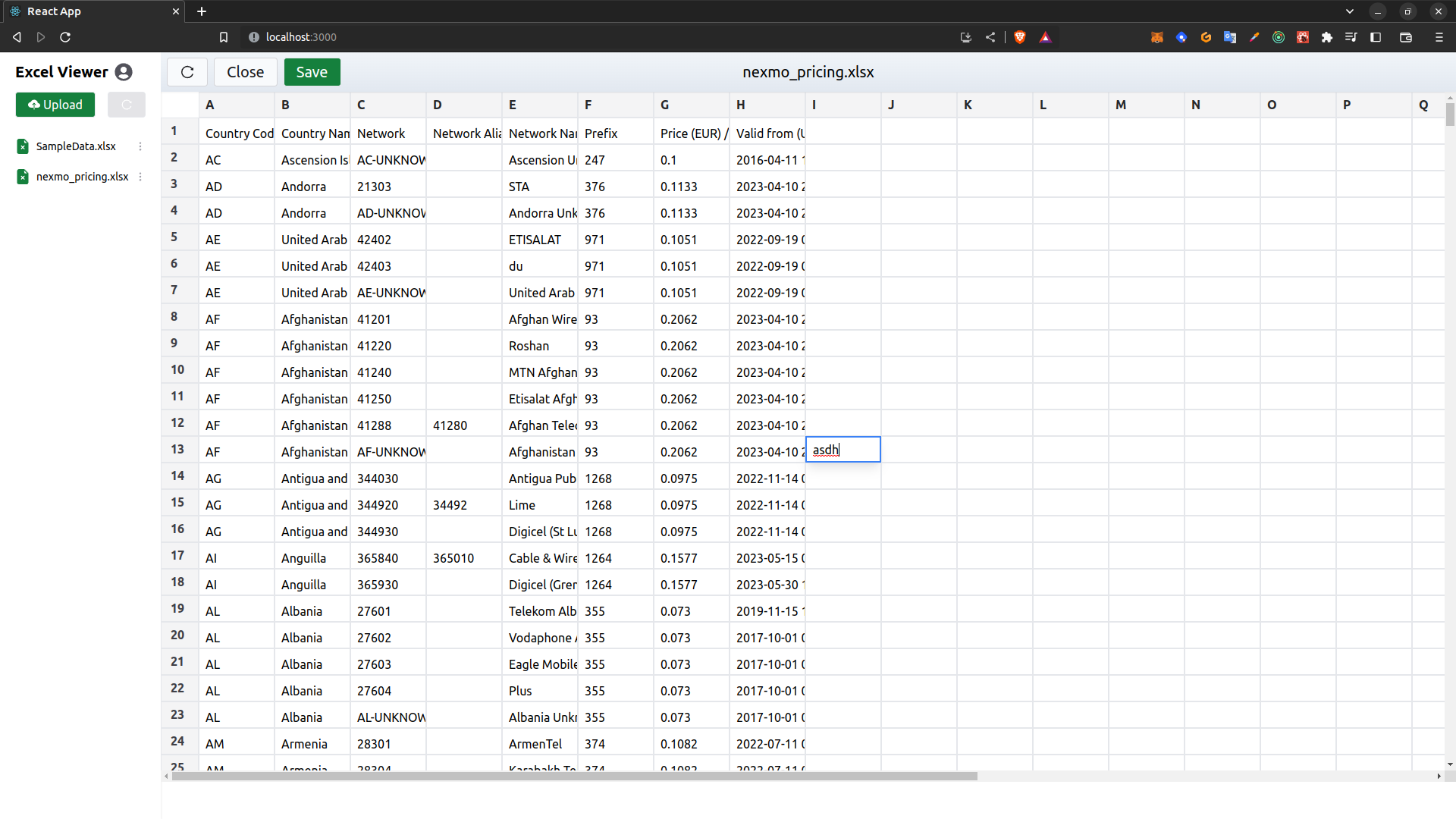Click the Upload button
The width and height of the screenshot is (1456, 819).
55,105
